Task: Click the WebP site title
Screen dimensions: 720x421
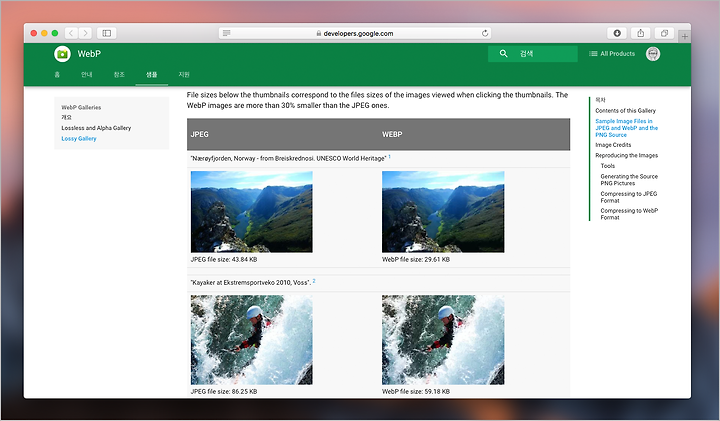Action: point(89,54)
